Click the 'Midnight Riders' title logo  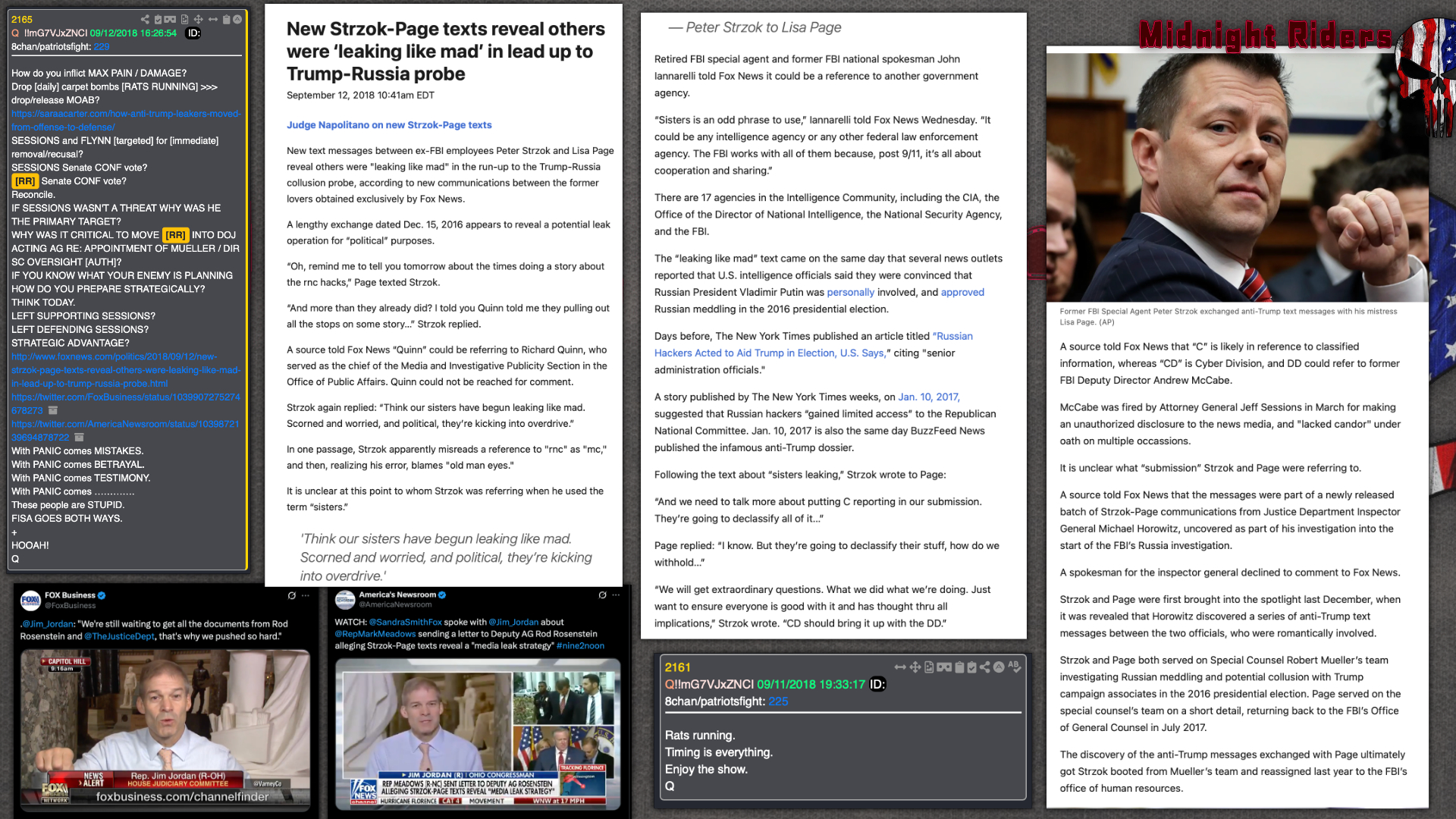(1265, 35)
